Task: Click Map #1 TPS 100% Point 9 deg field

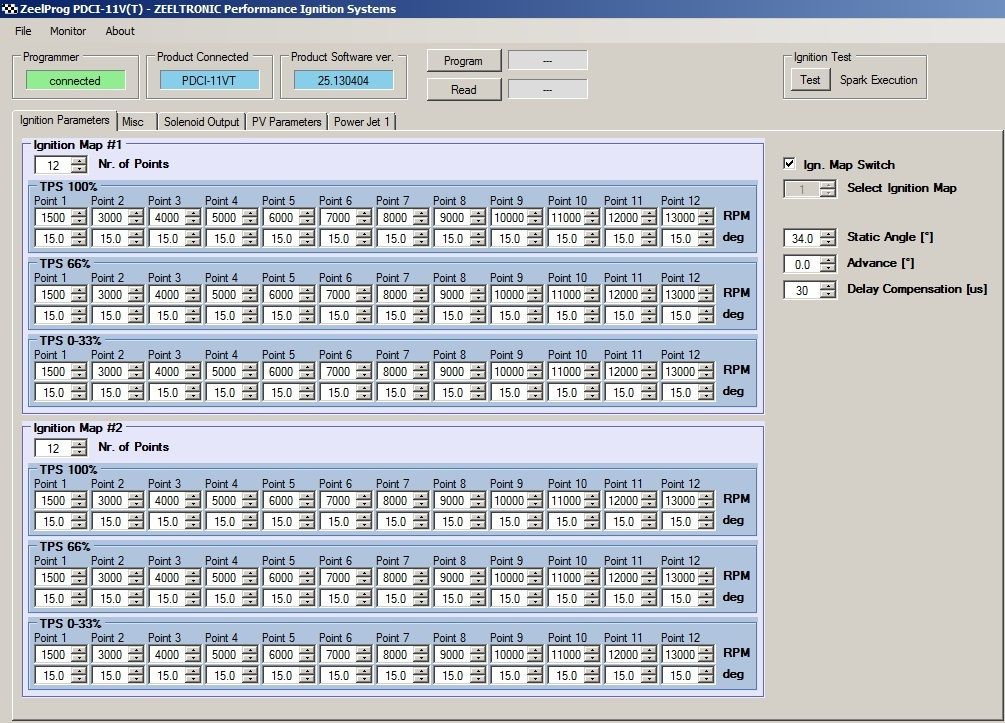Action: (510, 238)
